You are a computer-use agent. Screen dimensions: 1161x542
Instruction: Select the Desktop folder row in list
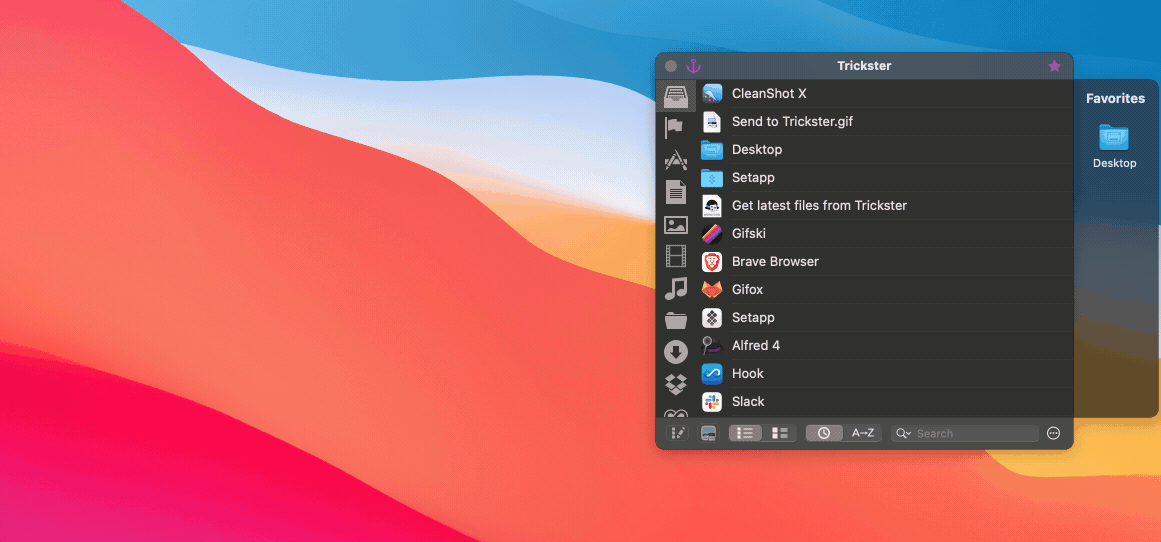(x=885, y=150)
